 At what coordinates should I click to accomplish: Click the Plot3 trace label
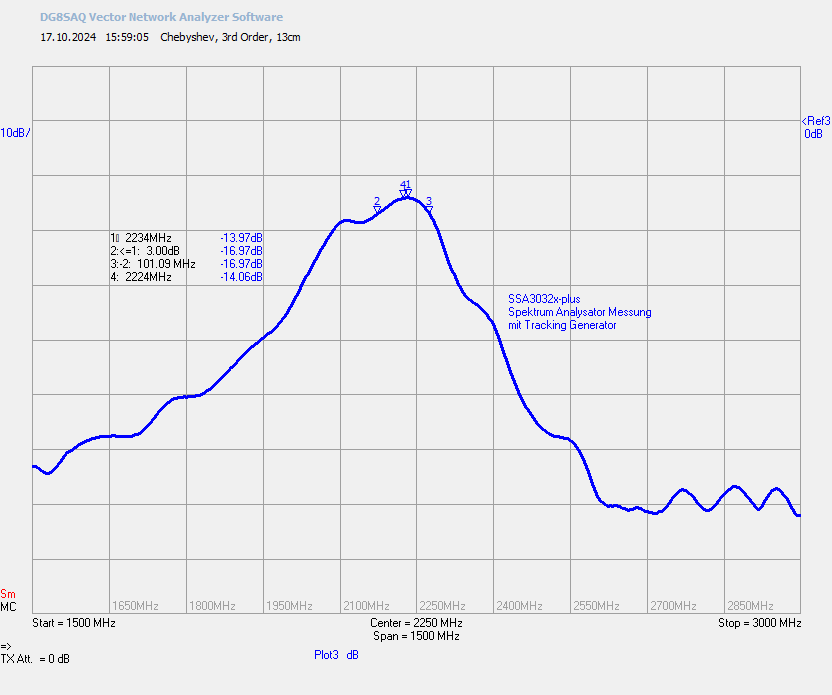pyautogui.click(x=326, y=655)
